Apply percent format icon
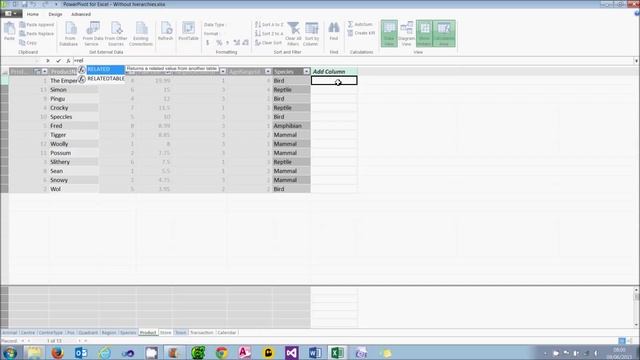Screen dimensions: 640x360 point(219,42)
